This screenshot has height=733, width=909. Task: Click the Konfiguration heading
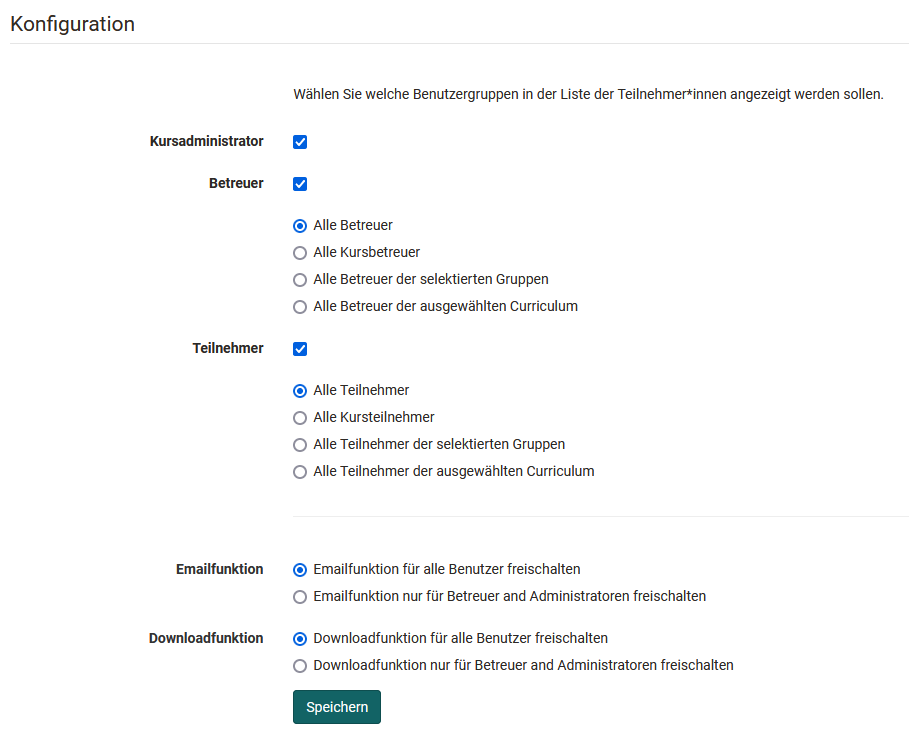point(71,24)
